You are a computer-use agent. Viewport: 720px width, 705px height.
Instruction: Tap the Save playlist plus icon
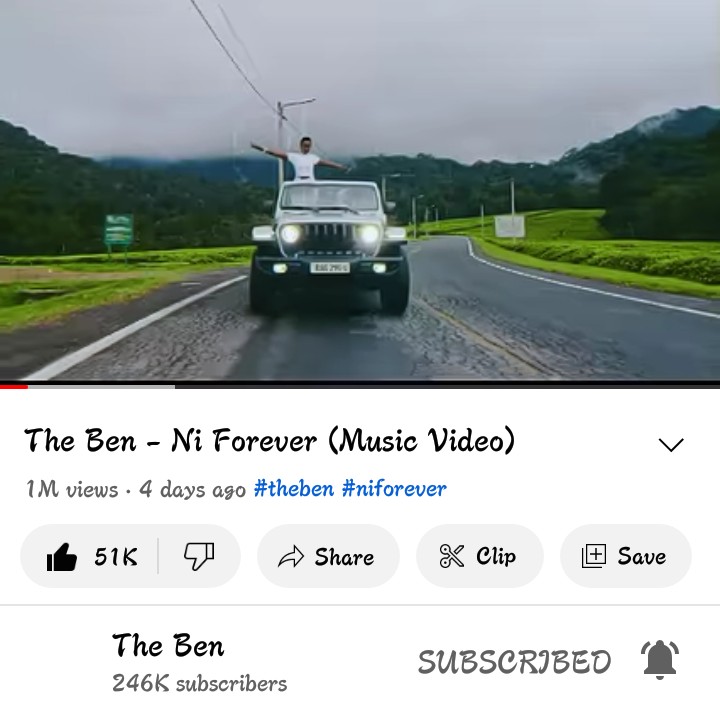[x=594, y=556]
